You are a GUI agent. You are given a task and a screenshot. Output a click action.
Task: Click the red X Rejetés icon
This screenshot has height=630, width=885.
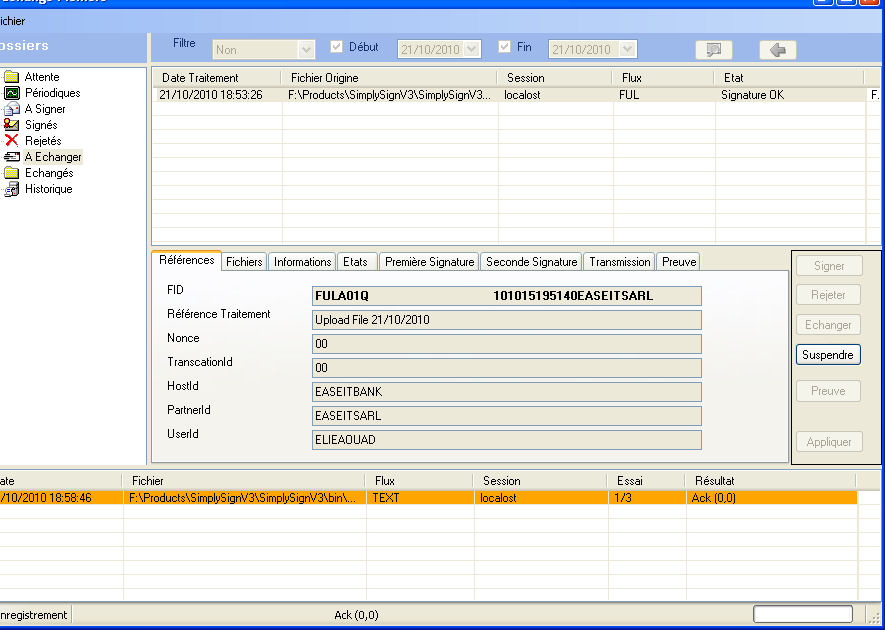pyautogui.click(x=11, y=141)
